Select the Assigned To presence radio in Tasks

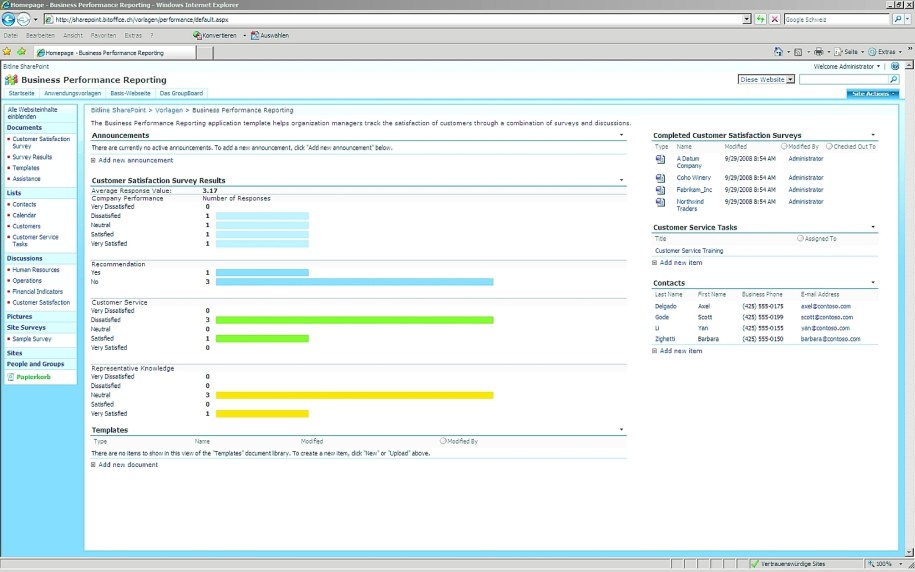point(800,239)
